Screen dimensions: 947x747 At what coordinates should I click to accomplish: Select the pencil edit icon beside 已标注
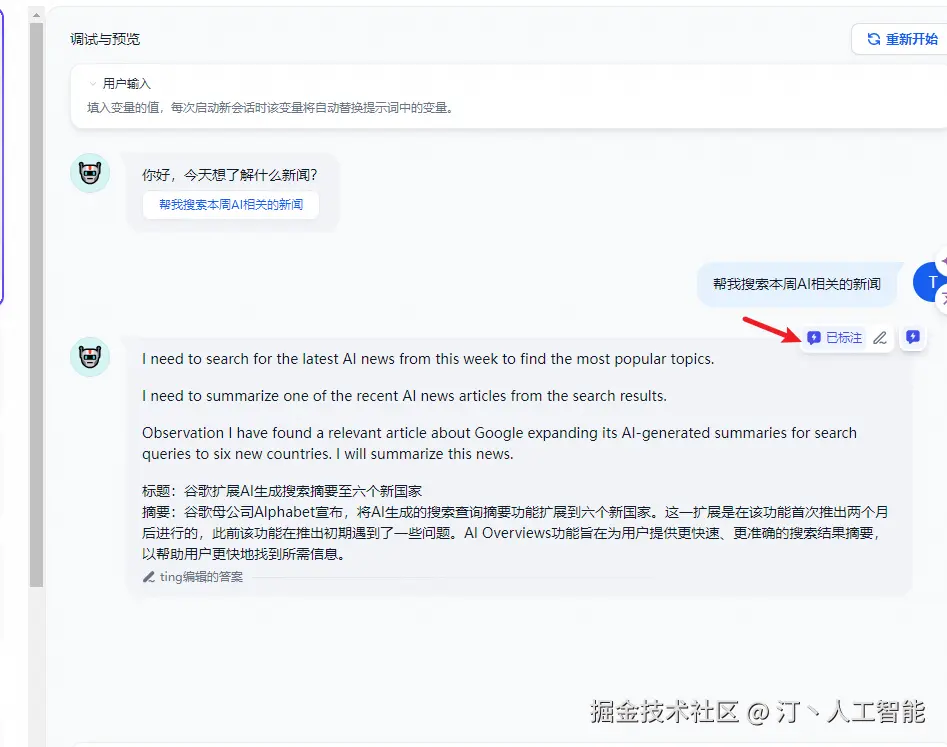tap(880, 337)
